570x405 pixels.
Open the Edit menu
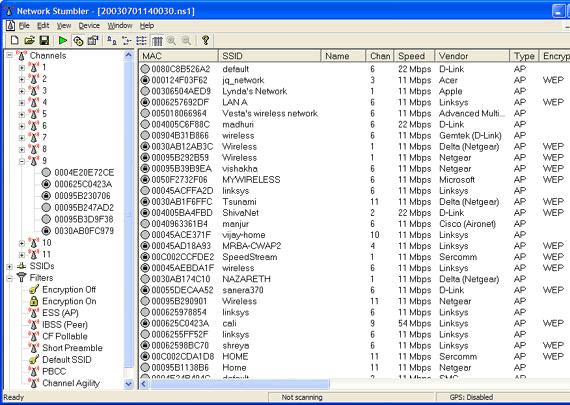[x=43, y=26]
